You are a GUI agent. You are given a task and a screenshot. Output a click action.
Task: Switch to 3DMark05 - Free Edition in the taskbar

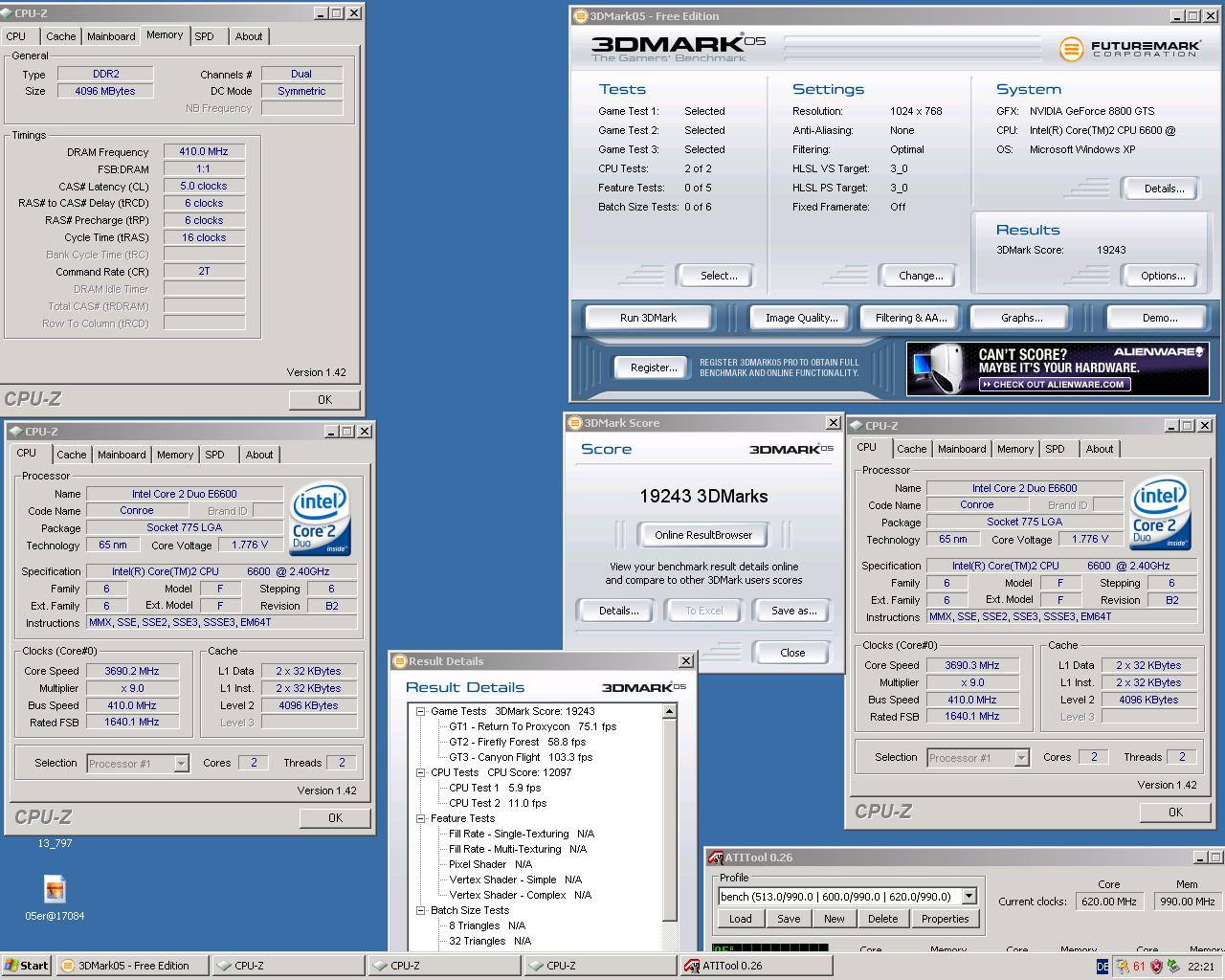click(x=134, y=966)
